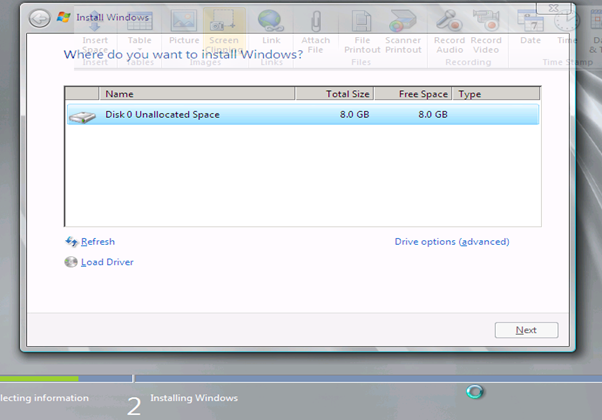The image size is (602, 420).
Task: Click the 8.0 GB Free Space value
Action: [433, 114]
